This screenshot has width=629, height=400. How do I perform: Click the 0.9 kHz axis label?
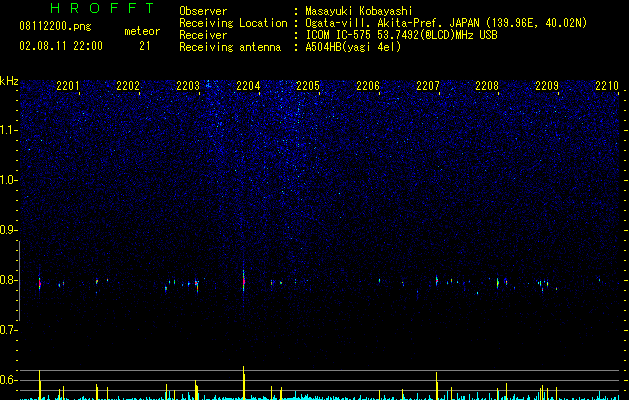point(8,230)
